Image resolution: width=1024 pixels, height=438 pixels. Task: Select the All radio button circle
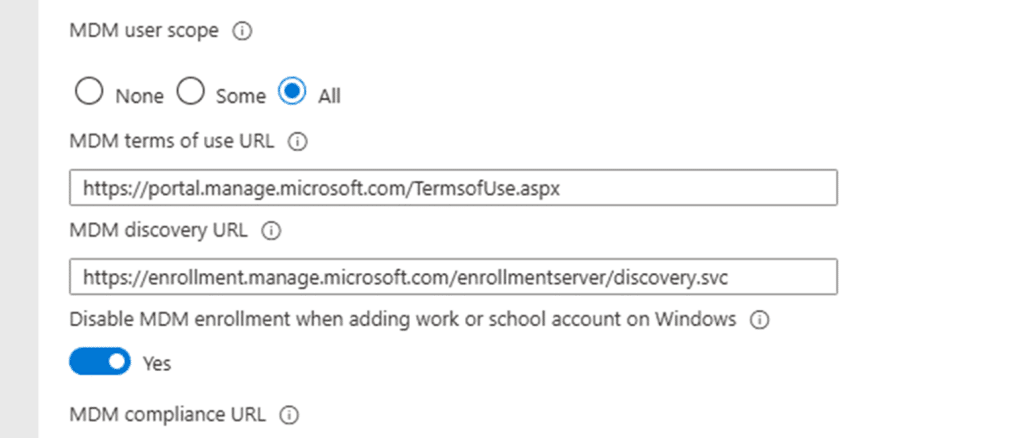pyautogui.click(x=292, y=94)
